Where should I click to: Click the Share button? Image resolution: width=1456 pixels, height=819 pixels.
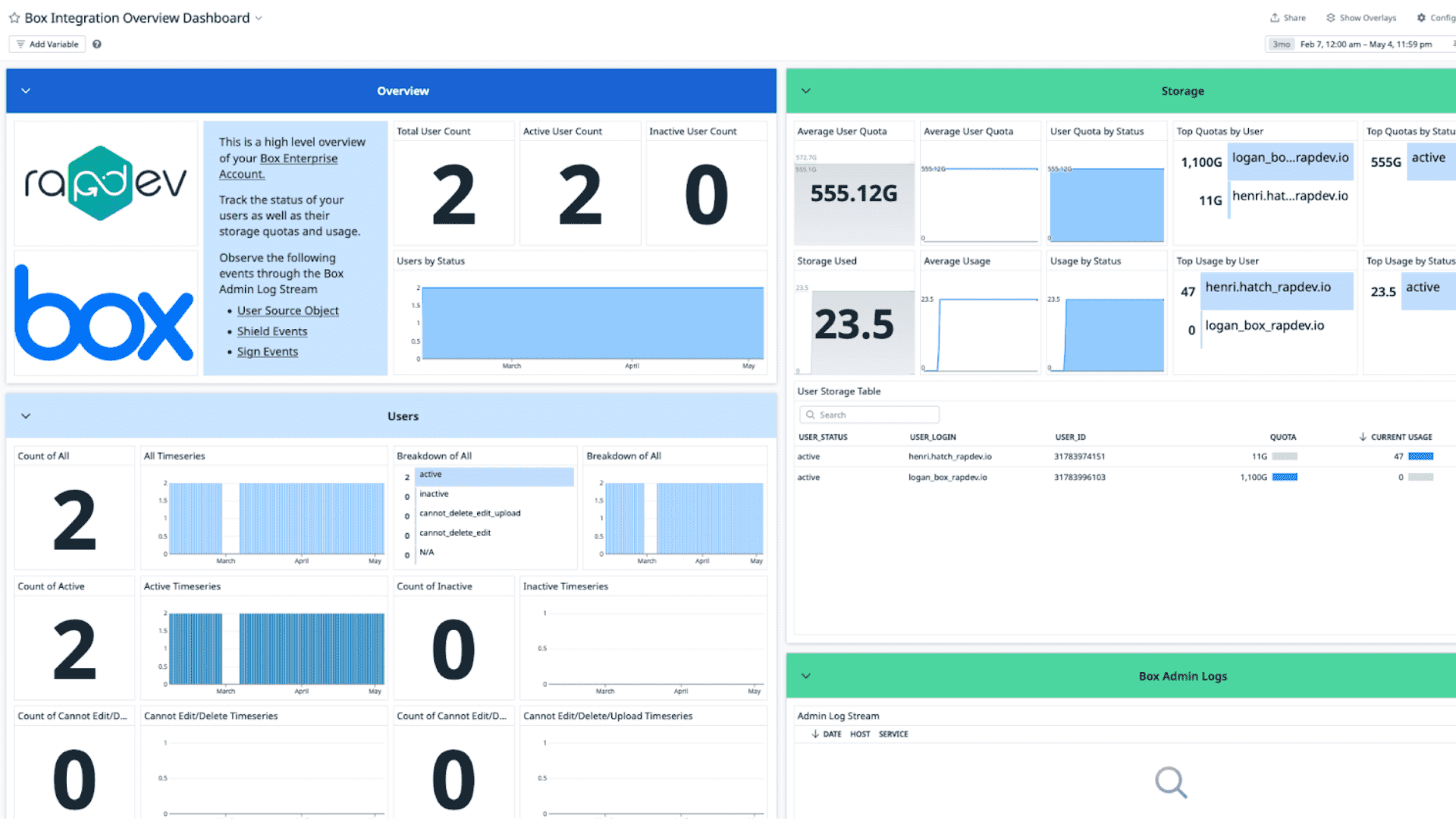pos(1288,17)
